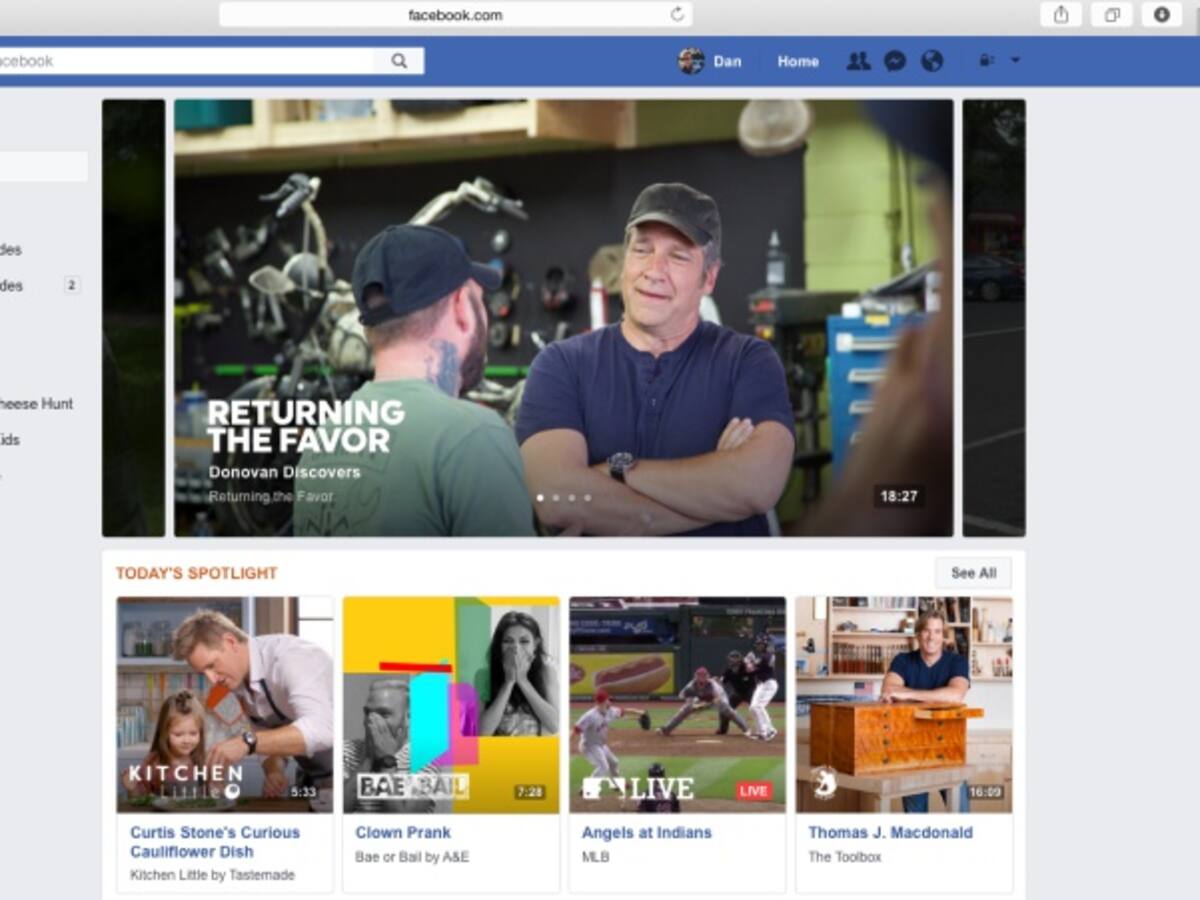
Task: Open Donovan Discovers episode title
Action: coord(284,472)
